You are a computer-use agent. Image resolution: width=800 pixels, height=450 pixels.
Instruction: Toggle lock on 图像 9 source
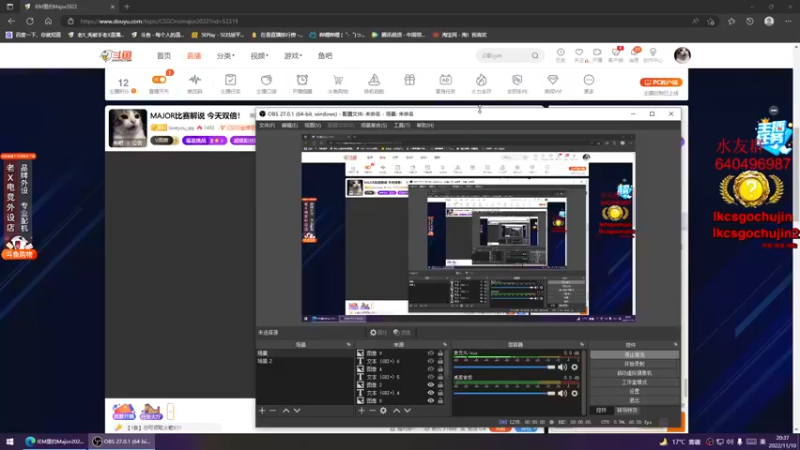440,353
